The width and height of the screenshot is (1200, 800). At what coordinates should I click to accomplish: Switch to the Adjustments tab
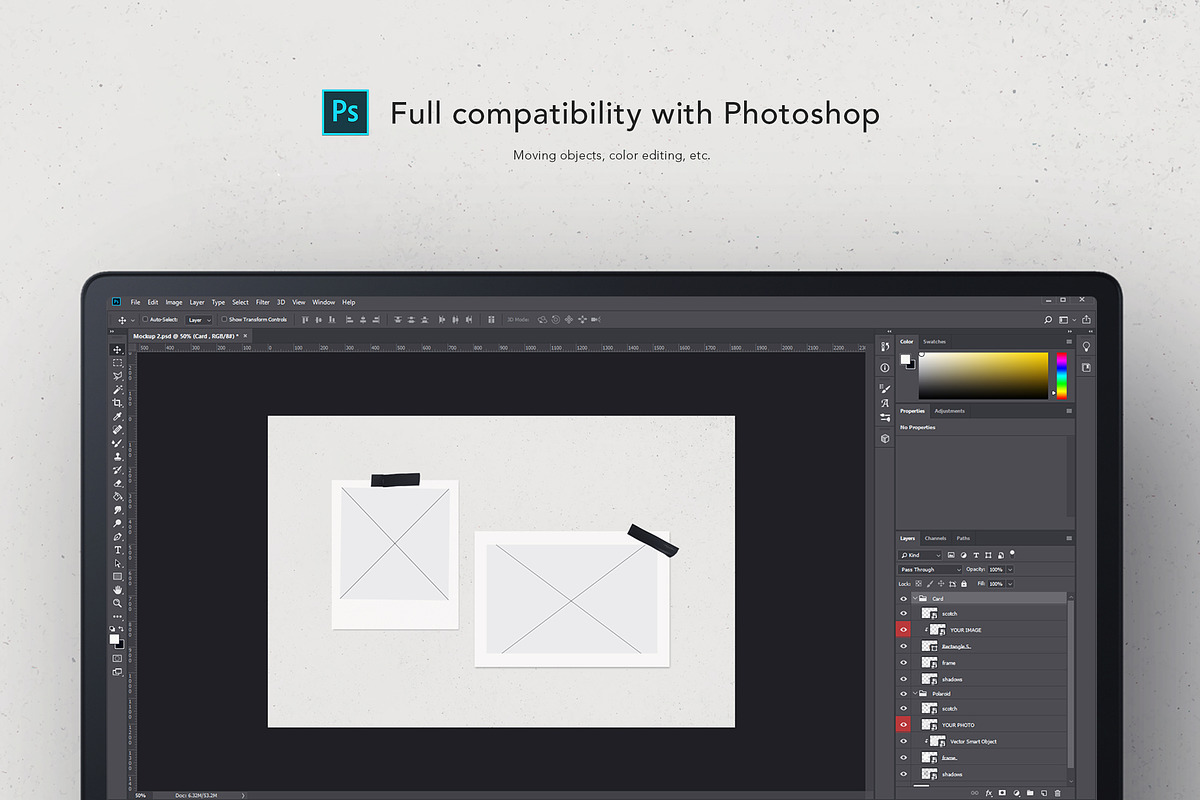coord(950,411)
